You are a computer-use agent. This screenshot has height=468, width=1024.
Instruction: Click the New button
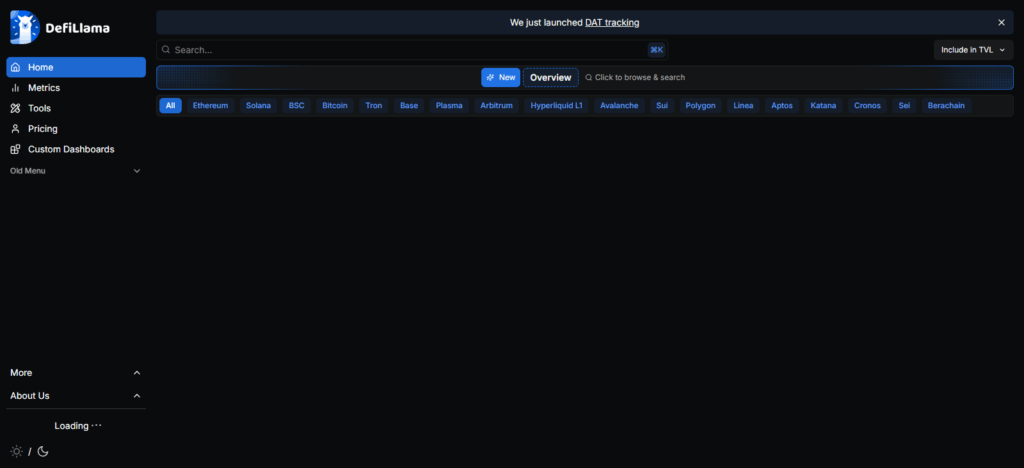tap(501, 77)
